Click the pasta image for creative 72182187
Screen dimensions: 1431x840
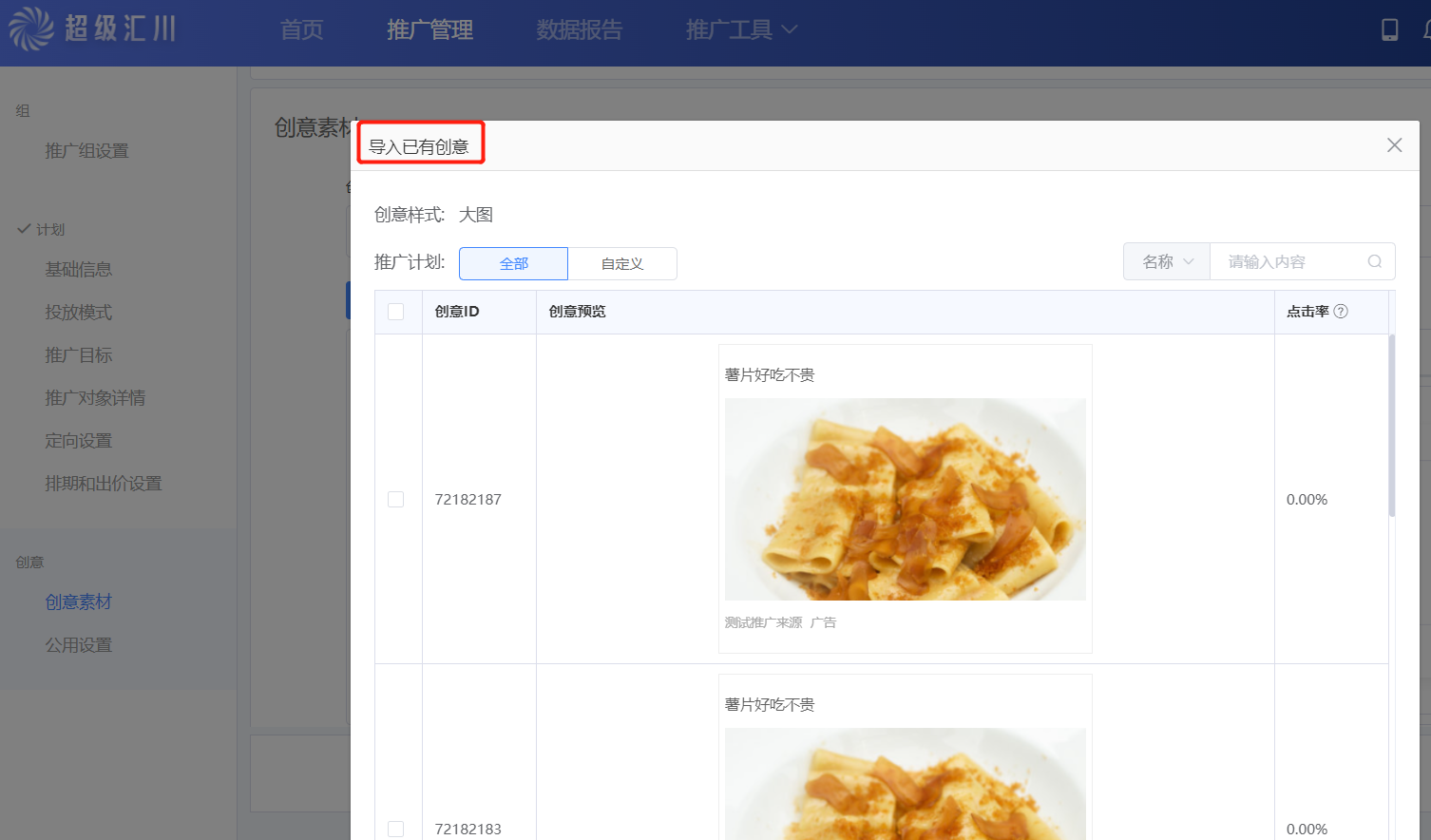906,499
